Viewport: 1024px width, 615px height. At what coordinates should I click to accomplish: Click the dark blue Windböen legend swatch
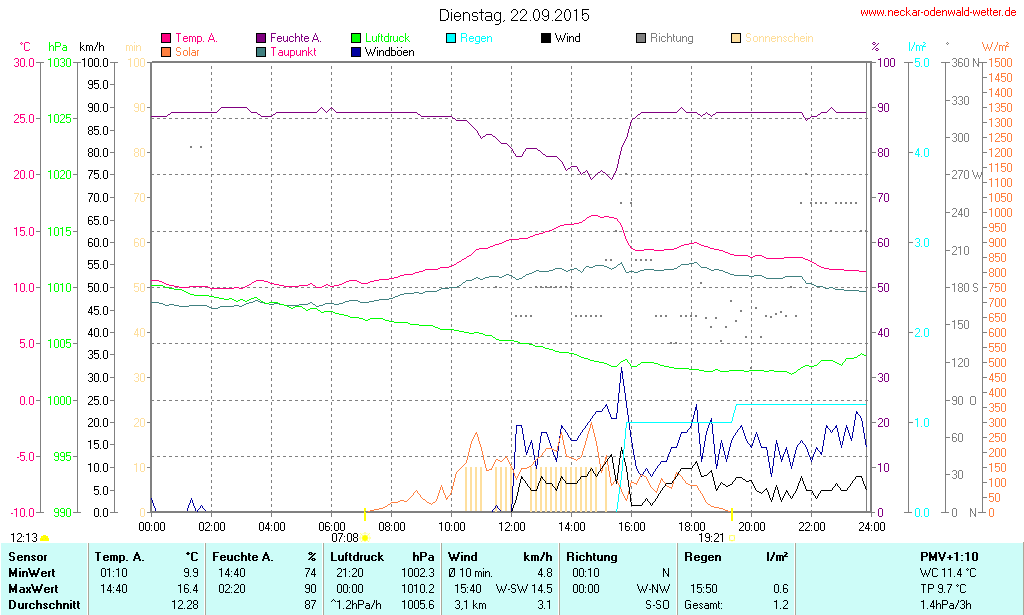point(357,51)
